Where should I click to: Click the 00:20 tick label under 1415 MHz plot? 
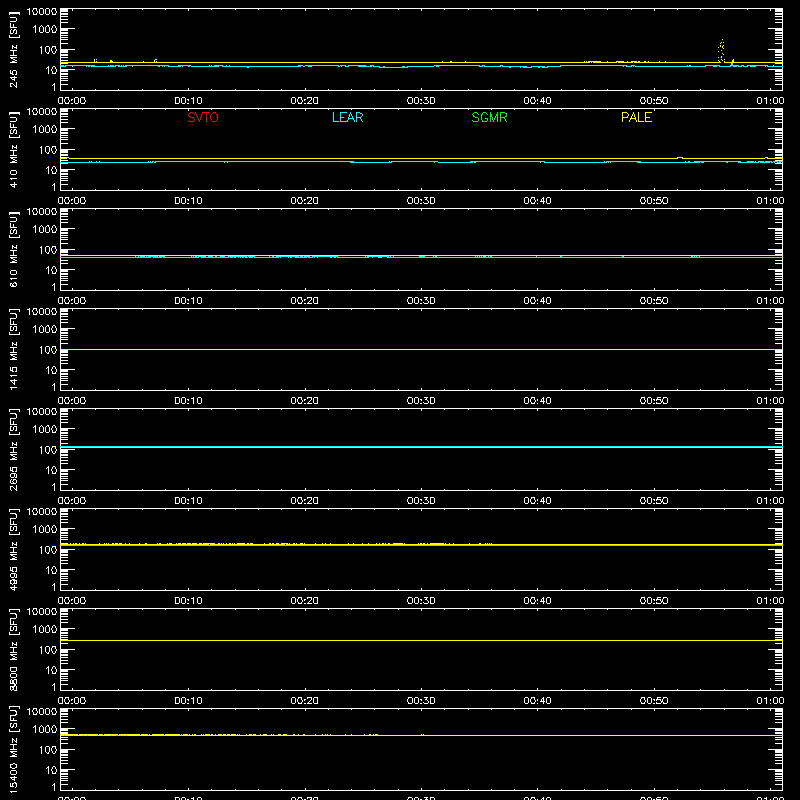[305, 401]
